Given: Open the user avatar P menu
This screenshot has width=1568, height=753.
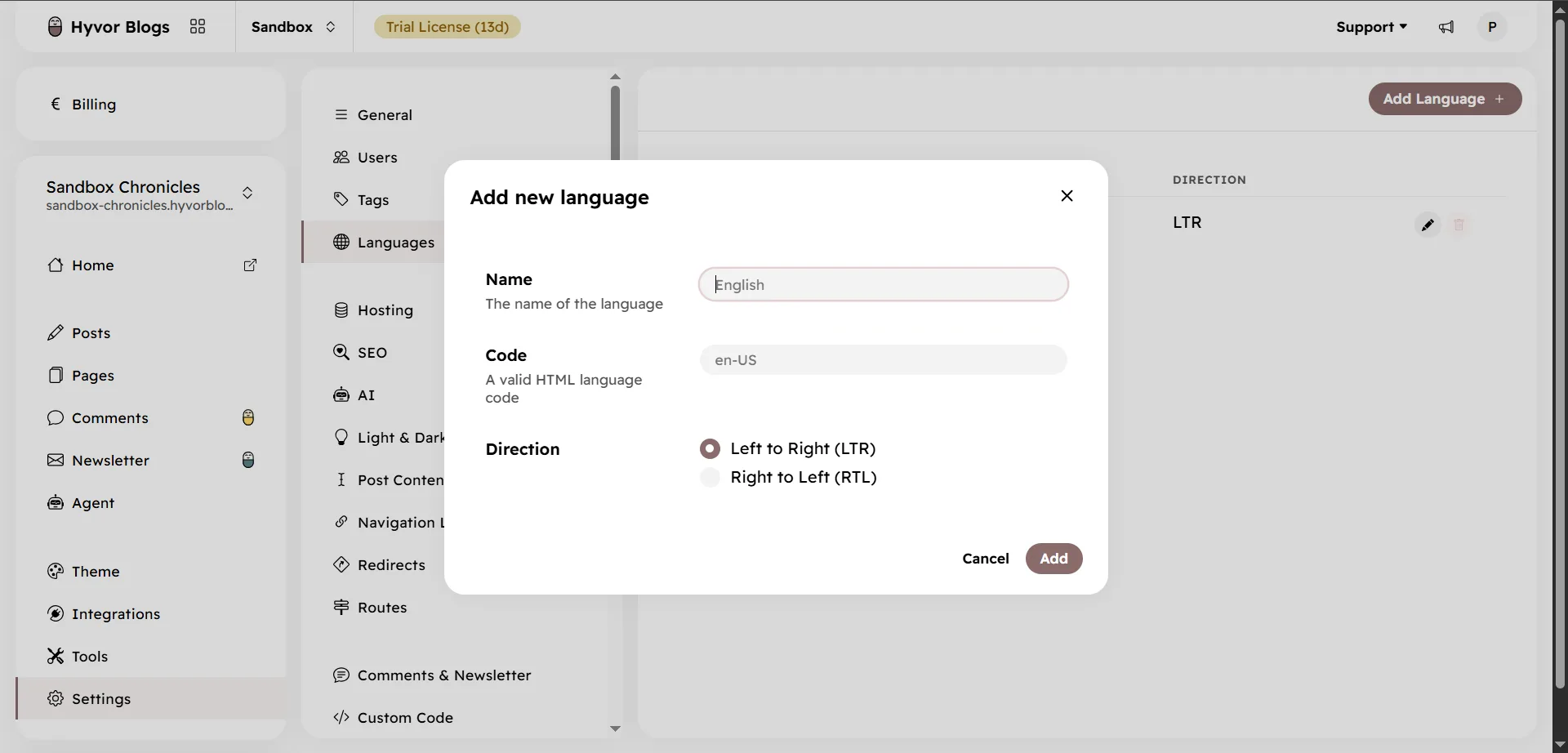Looking at the screenshot, I should 1492,27.
